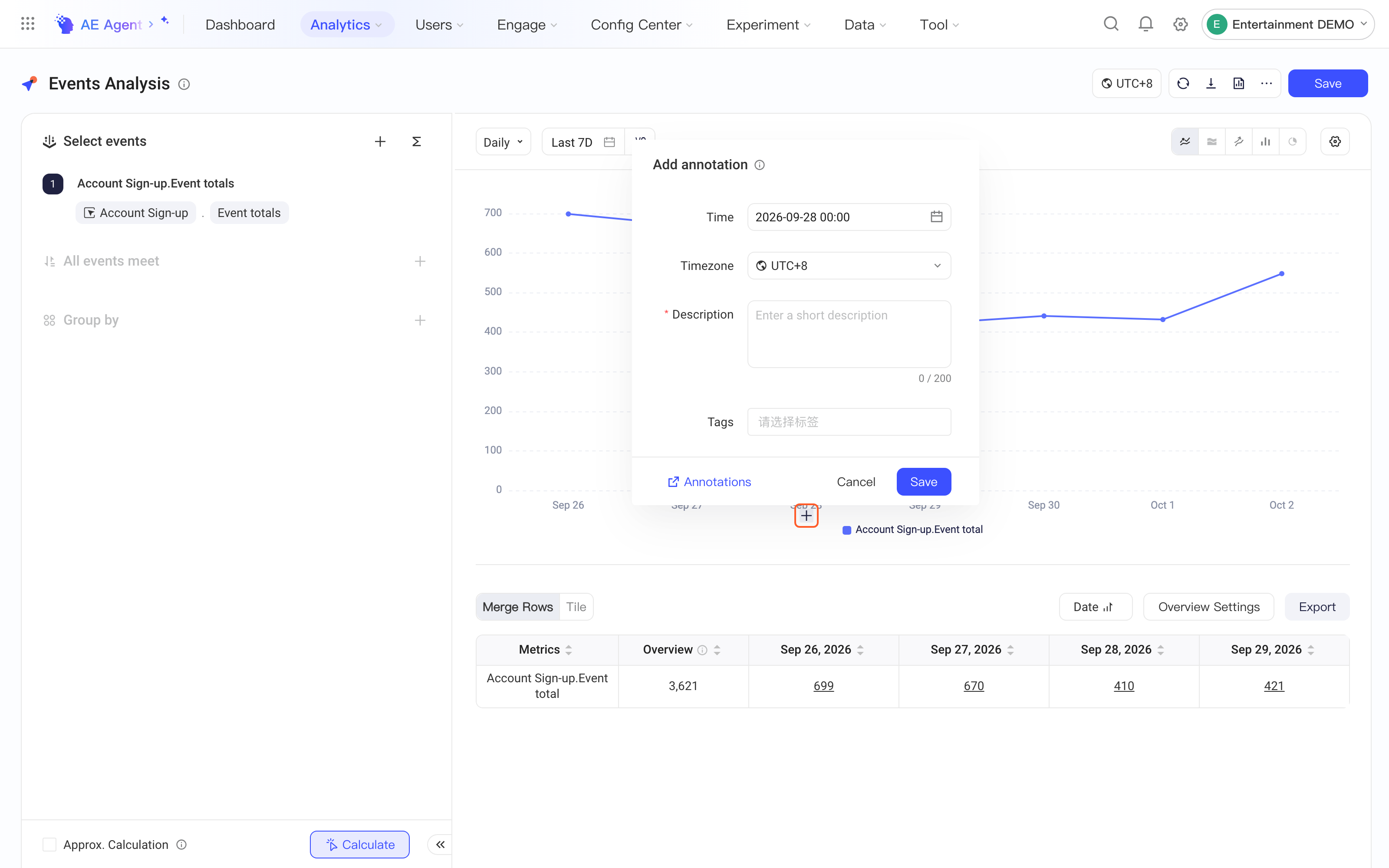Viewport: 1389px width, 868px height.
Task: Switch to line chart view icon
Action: pos(1185,142)
